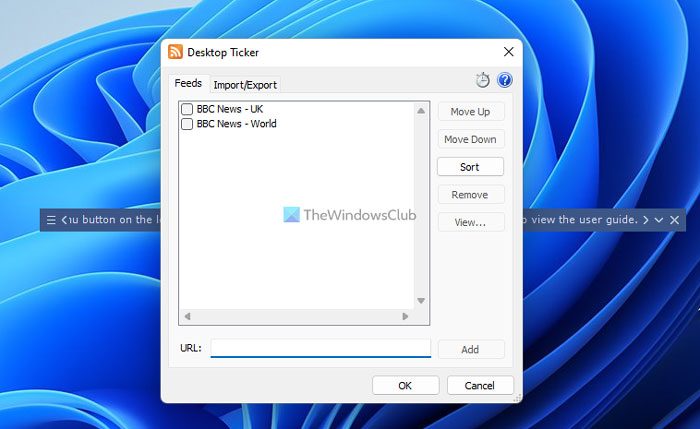The width and height of the screenshot is (700, 429).
Task: Click the feed list scroll left arrow
Action: [x=188, y=316]
